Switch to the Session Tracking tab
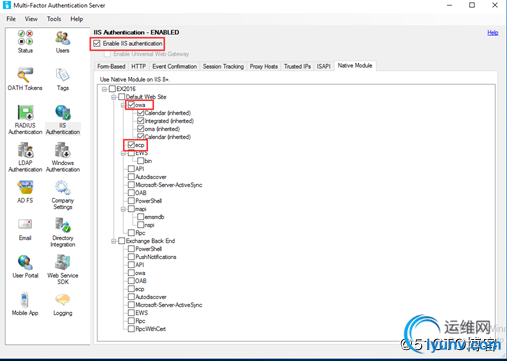The image size is (507, 361). (x=223, y=66)
